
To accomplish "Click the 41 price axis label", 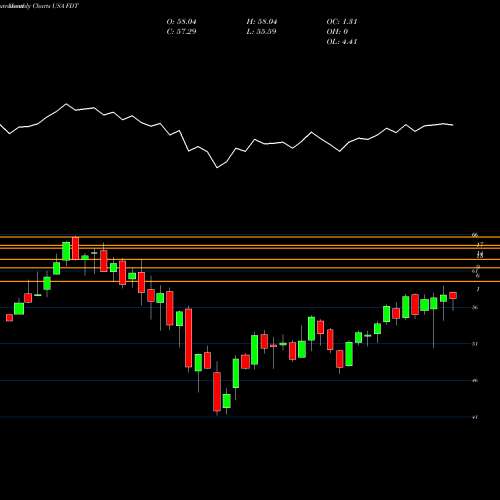I will tap(475, 417).
